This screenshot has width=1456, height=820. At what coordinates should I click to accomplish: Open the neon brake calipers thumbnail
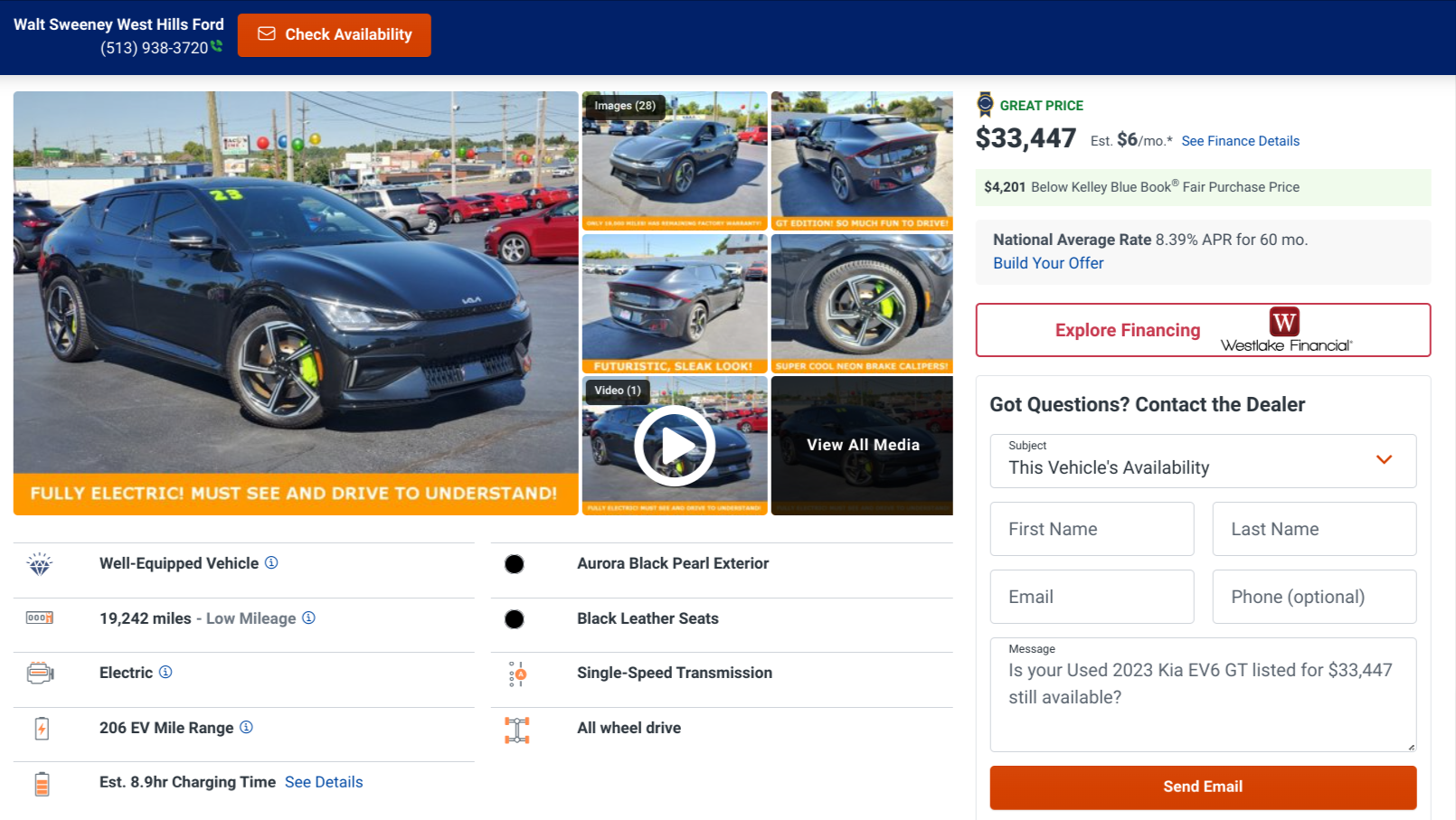coord(862,303)
